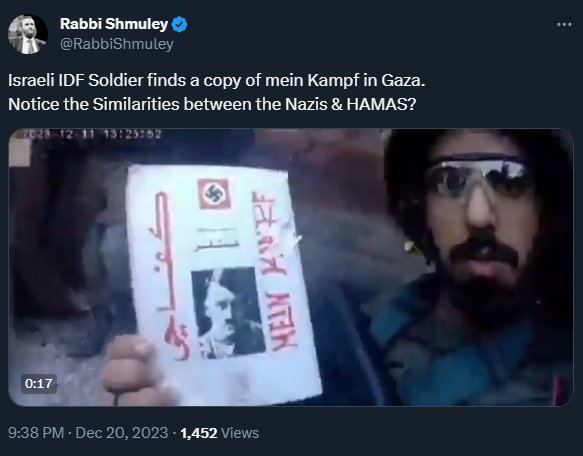Viewport: 583px width, 456px height.
Task: Open the Rabbi Shmuley display name link
Action: [114, 24]
